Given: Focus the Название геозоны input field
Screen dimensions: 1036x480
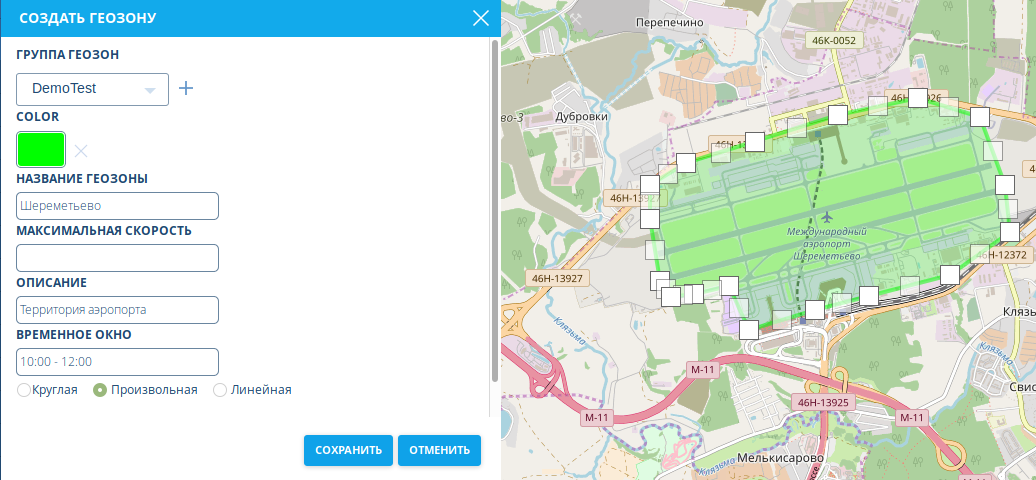Looking at the screenshot, I should [x=117, y=206].
